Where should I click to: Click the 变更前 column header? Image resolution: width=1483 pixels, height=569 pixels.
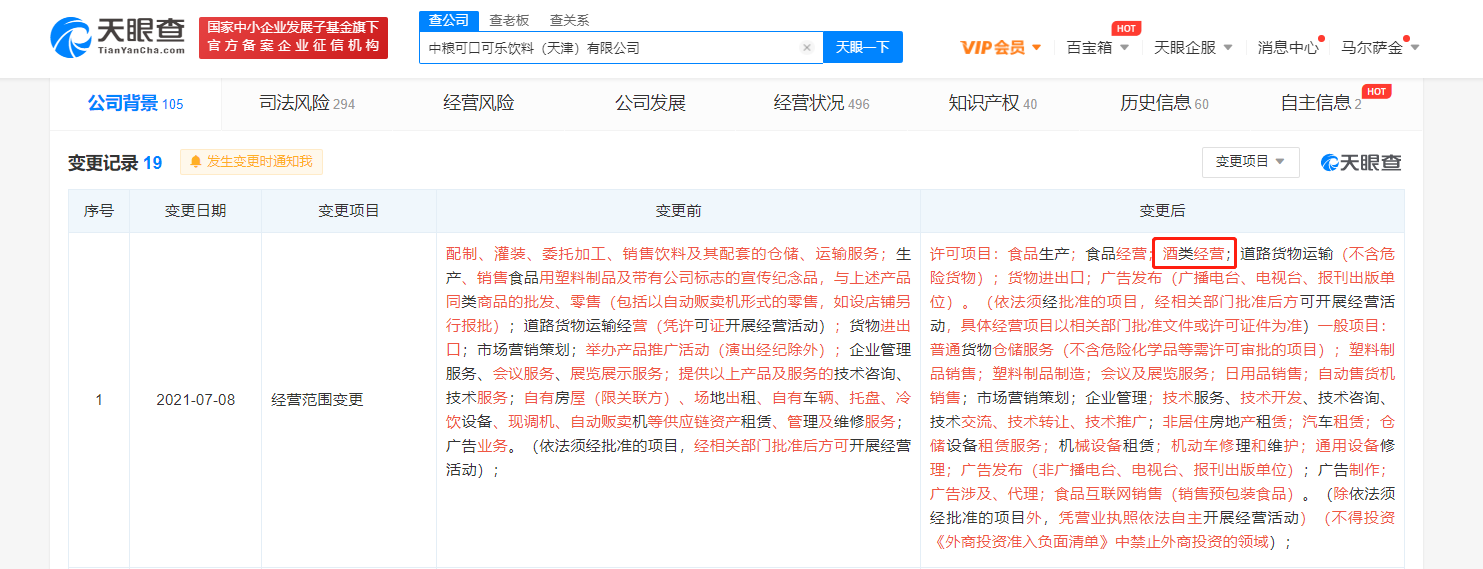tap(678, 211)
